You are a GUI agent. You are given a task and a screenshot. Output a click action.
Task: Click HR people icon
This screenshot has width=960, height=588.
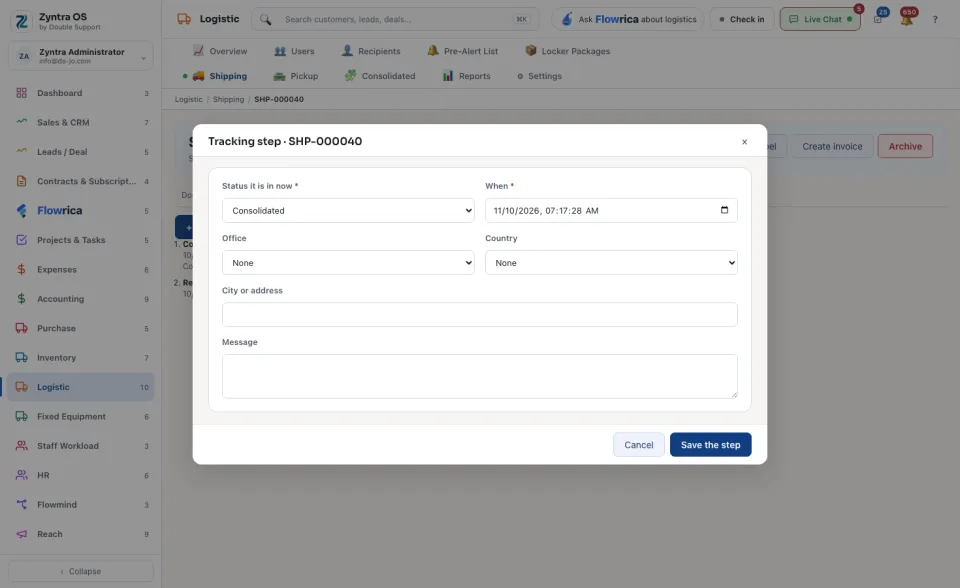coord(21,475)
